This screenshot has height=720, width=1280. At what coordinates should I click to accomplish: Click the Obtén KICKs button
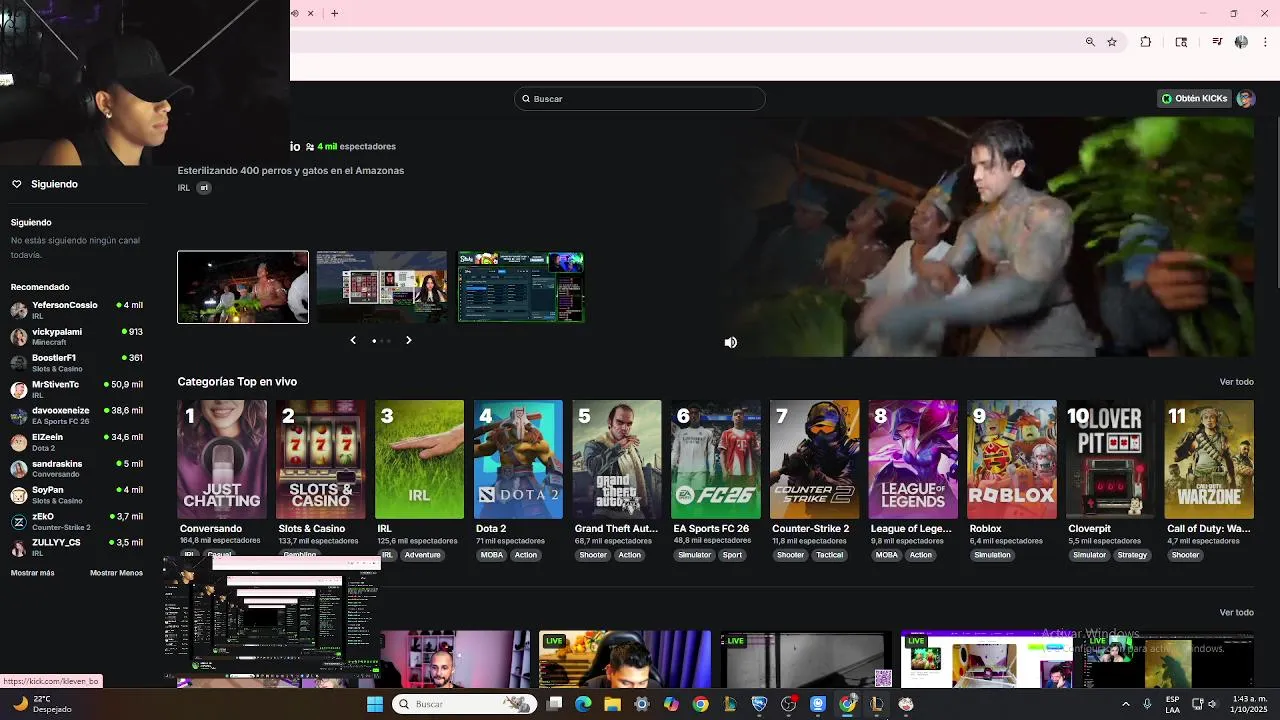click(1194, 99)
